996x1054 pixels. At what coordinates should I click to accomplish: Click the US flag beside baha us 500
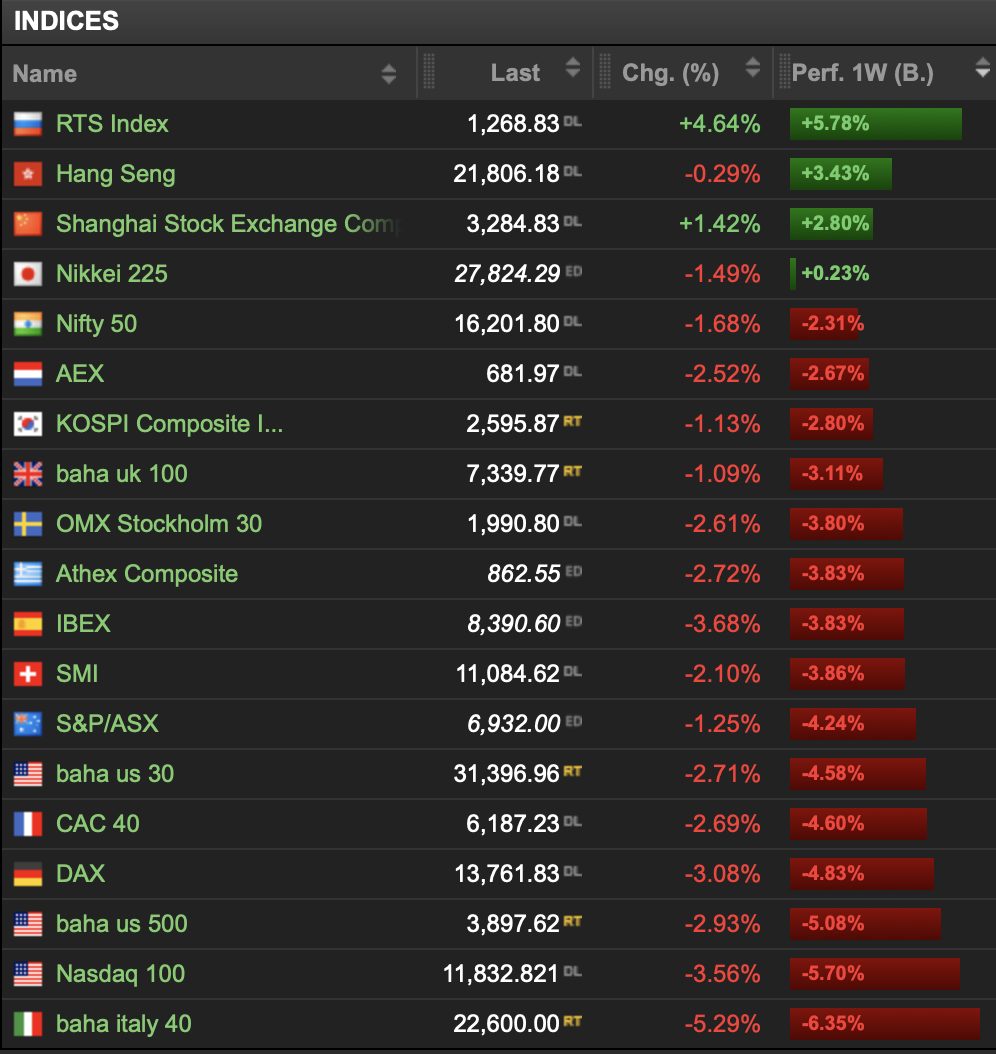(x=28, y=924)
